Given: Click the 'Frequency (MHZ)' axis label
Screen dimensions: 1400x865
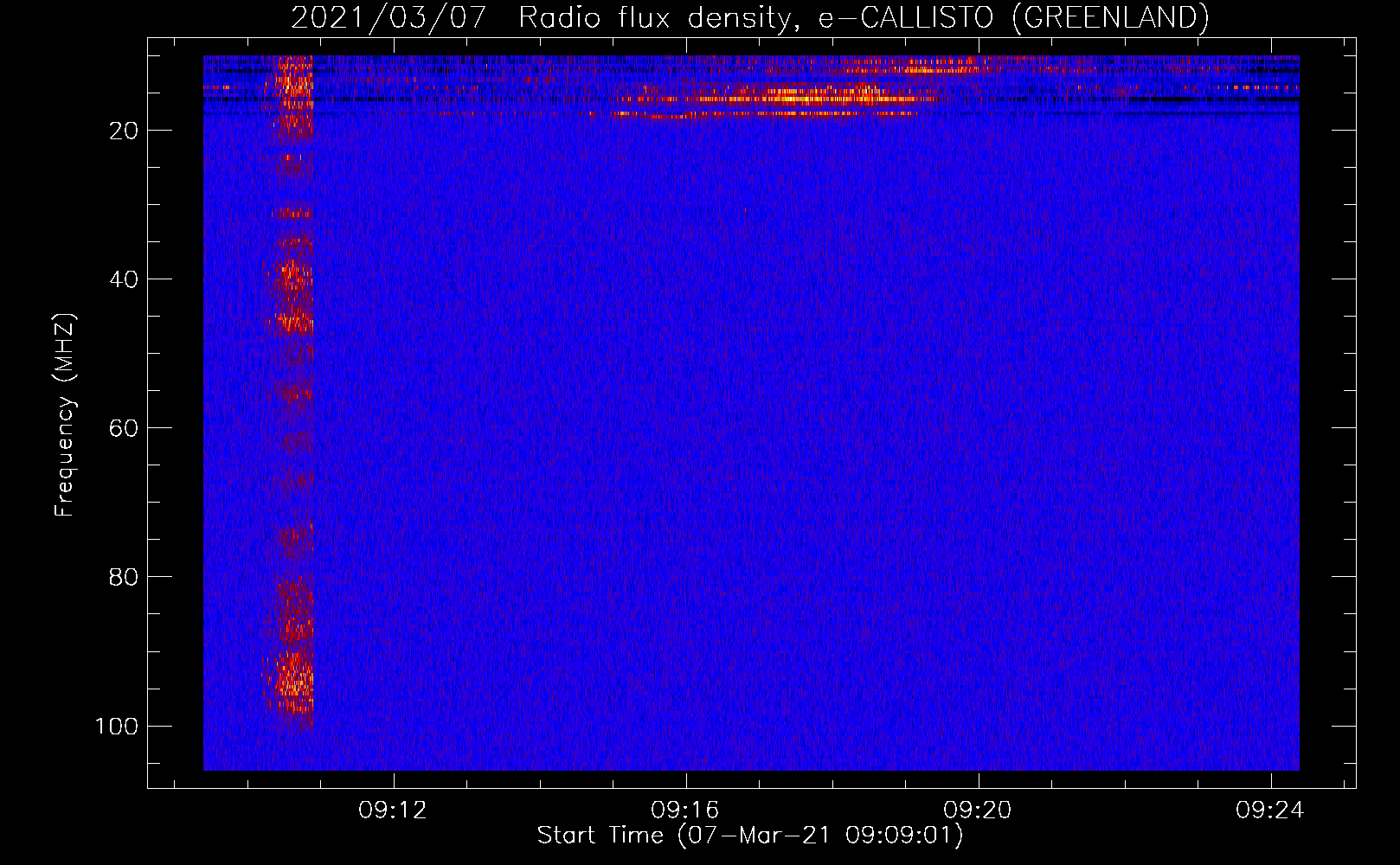Looking at the screenshot, I should [65, 414].
